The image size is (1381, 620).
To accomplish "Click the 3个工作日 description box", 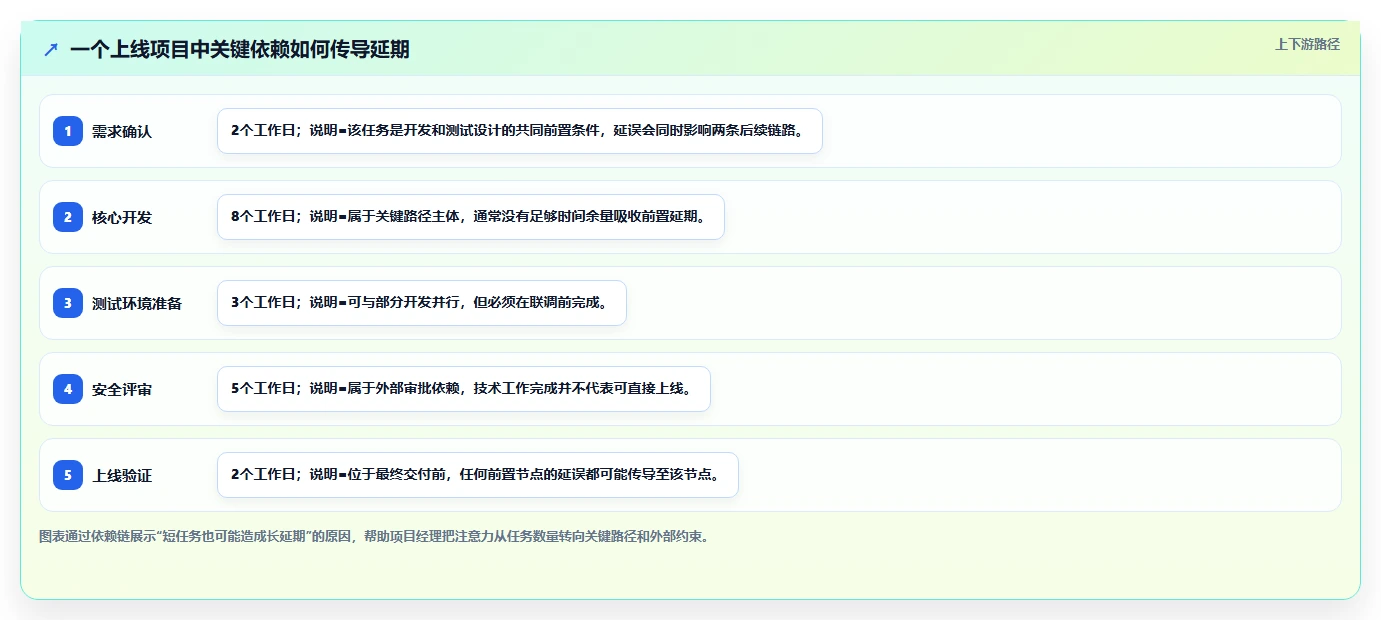I will coord(422,303).
